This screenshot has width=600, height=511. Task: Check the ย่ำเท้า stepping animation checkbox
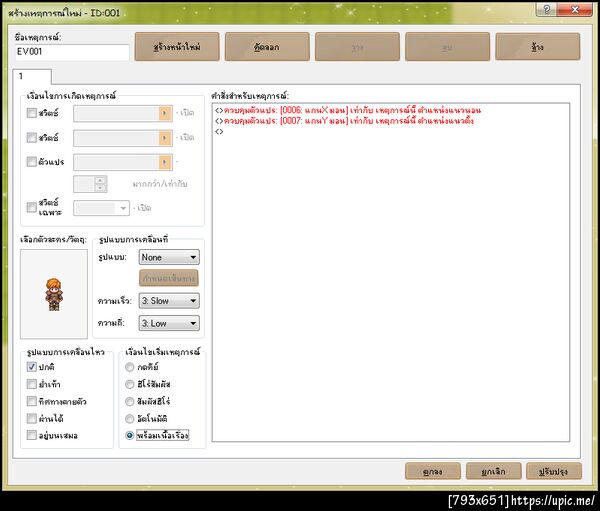[x=32, y=384]
